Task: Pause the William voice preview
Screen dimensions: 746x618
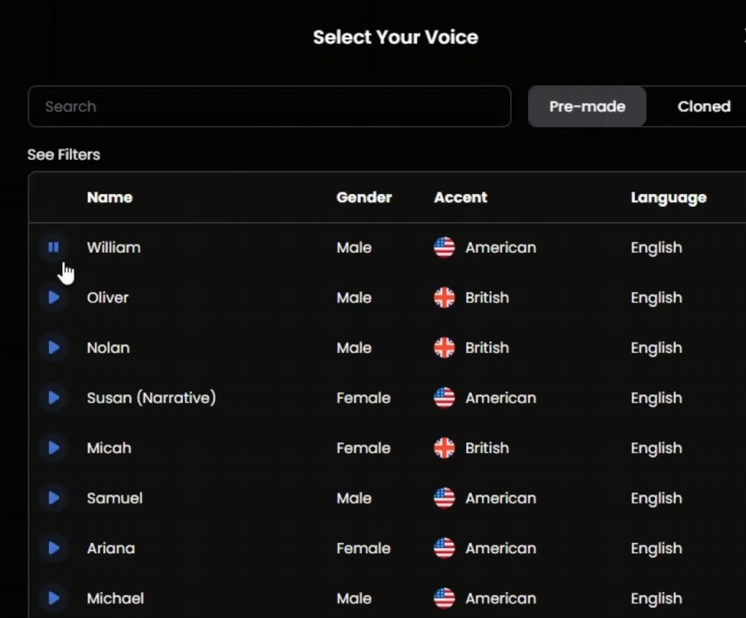Action: point(53,247)
